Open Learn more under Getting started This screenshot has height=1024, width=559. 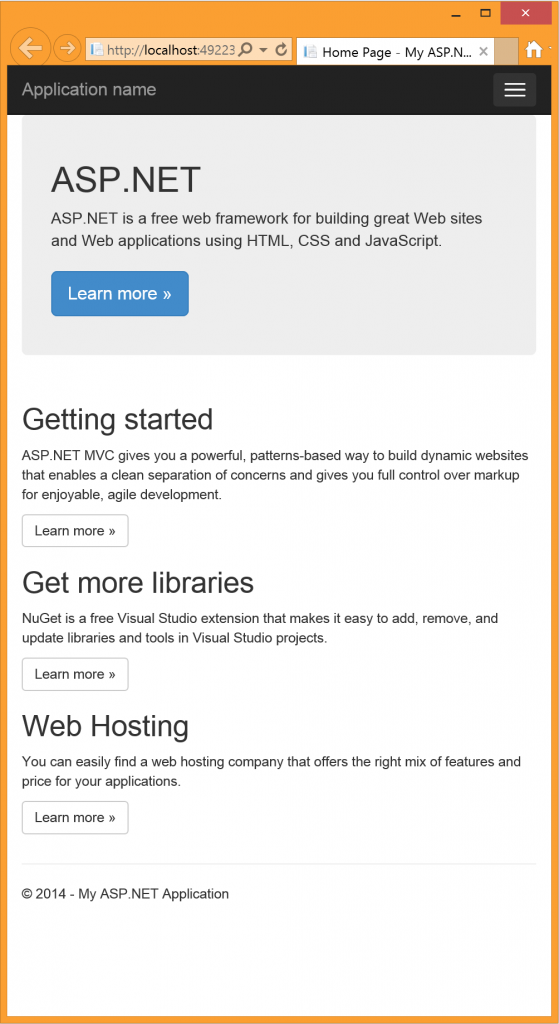(75, 530)
